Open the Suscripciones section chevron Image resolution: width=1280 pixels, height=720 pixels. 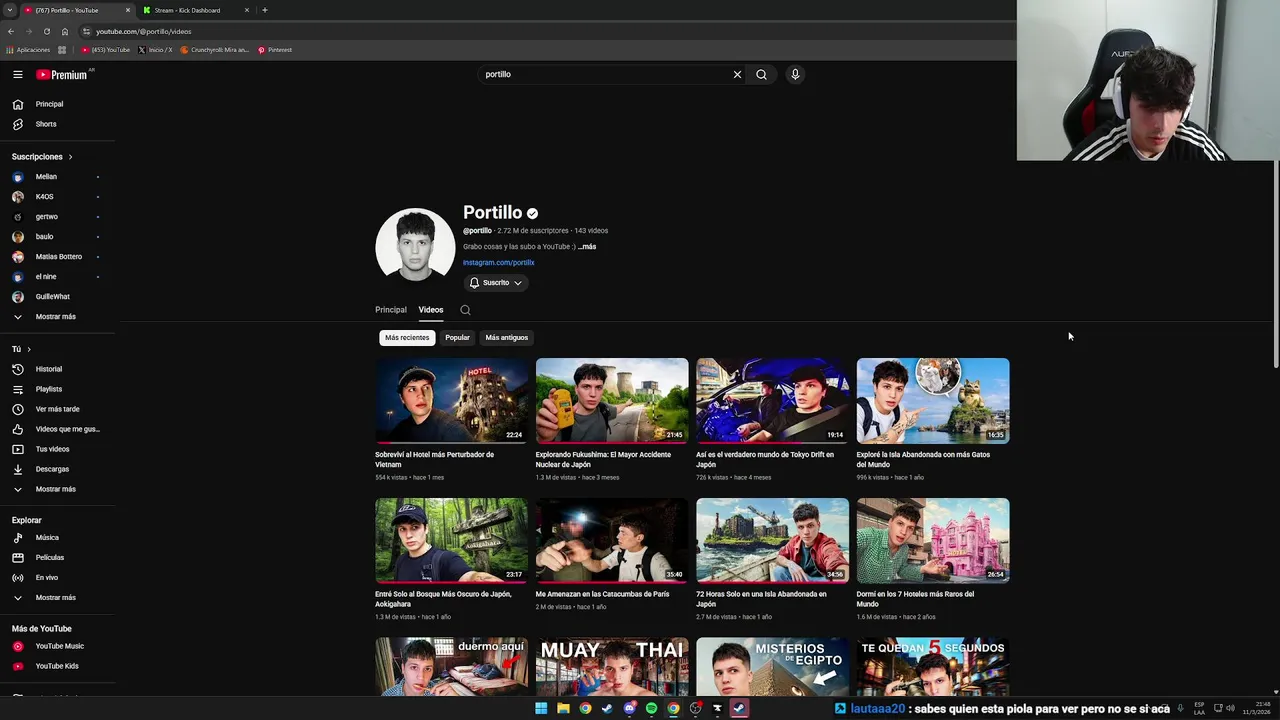[70, 157]
